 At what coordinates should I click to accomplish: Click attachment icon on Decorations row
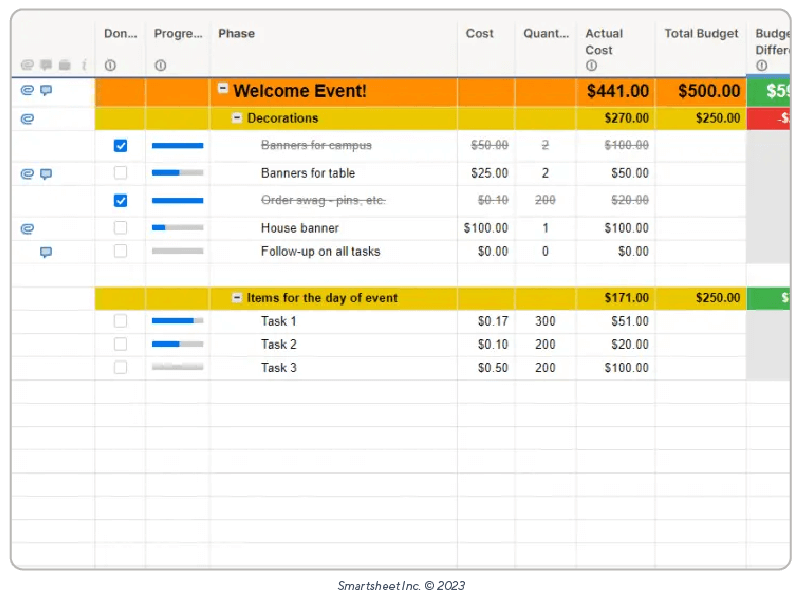(27, 118)
